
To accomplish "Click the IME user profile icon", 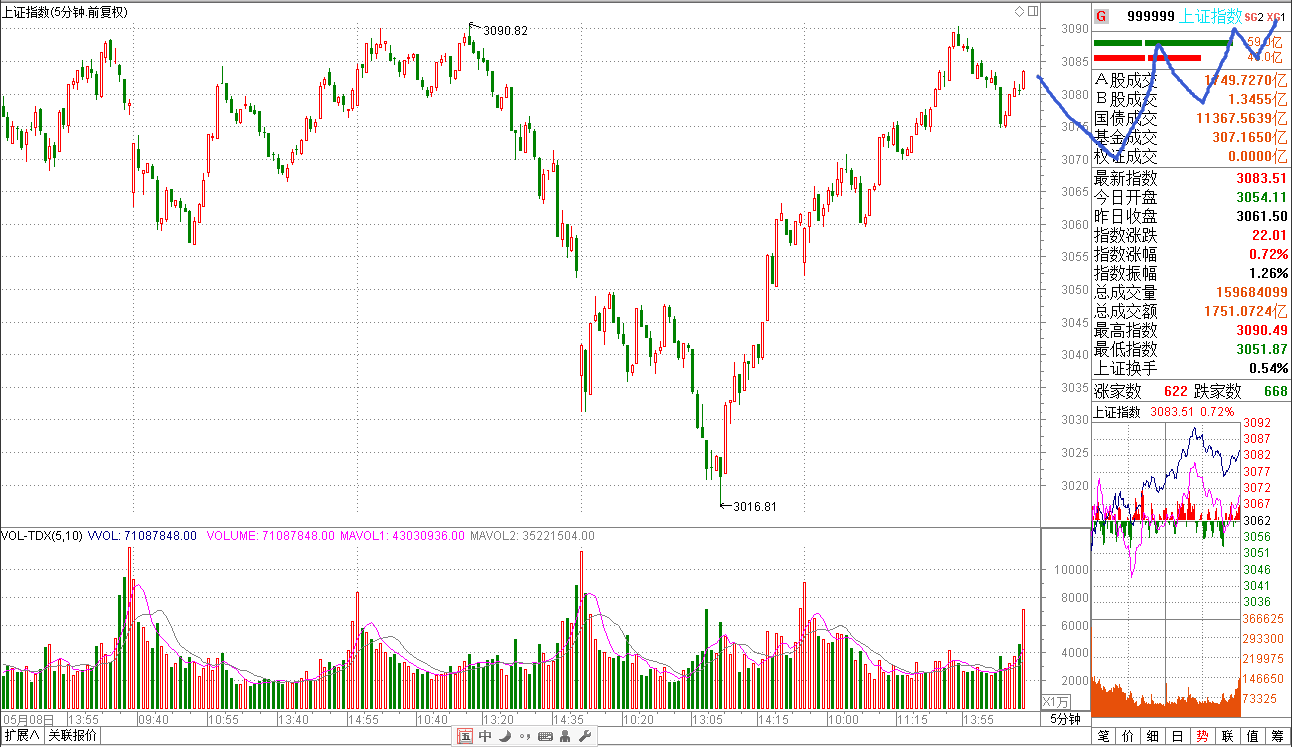I will tap(566, 737).
